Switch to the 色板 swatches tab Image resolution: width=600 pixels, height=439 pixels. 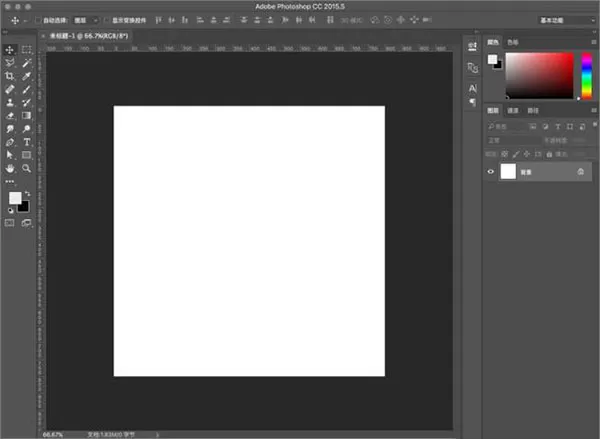pos(513,42)
